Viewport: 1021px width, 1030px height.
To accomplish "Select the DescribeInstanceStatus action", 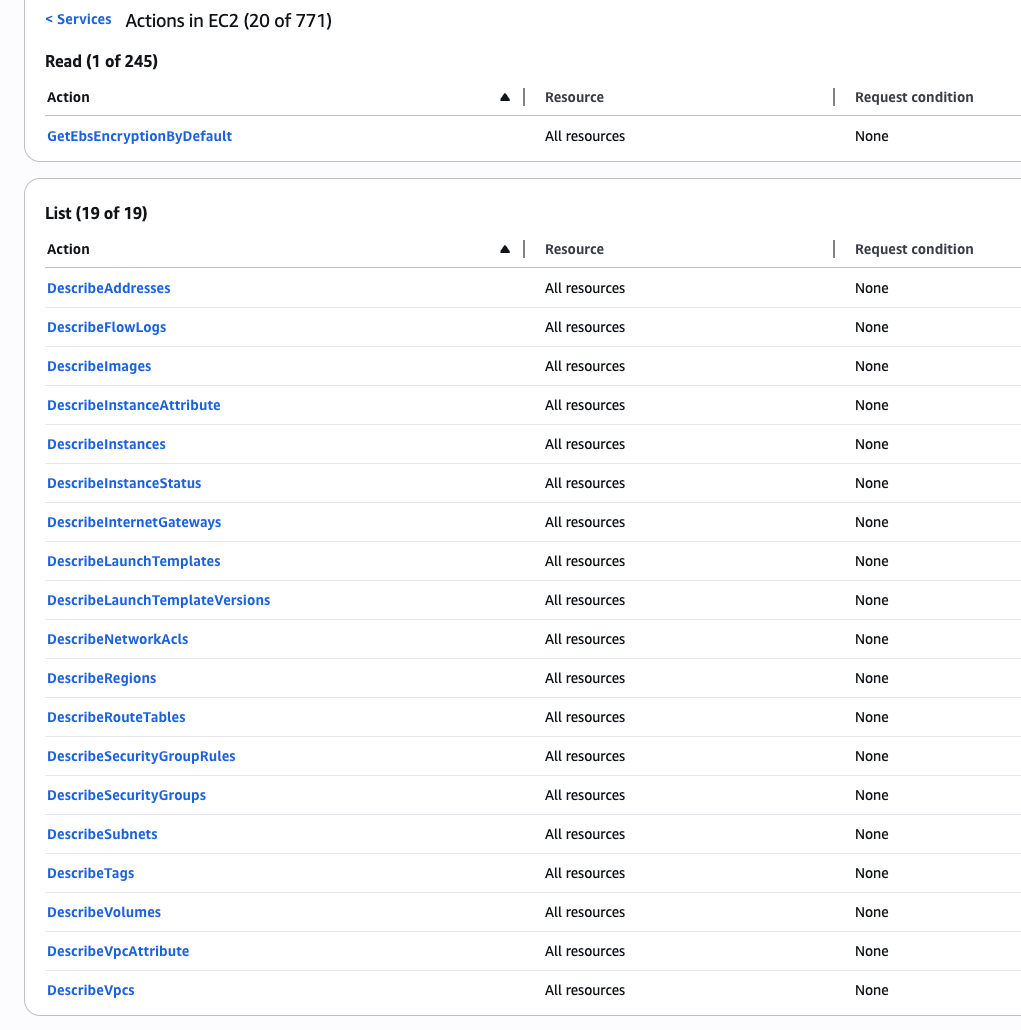I will pyautogui.click(x=124, y=482).
